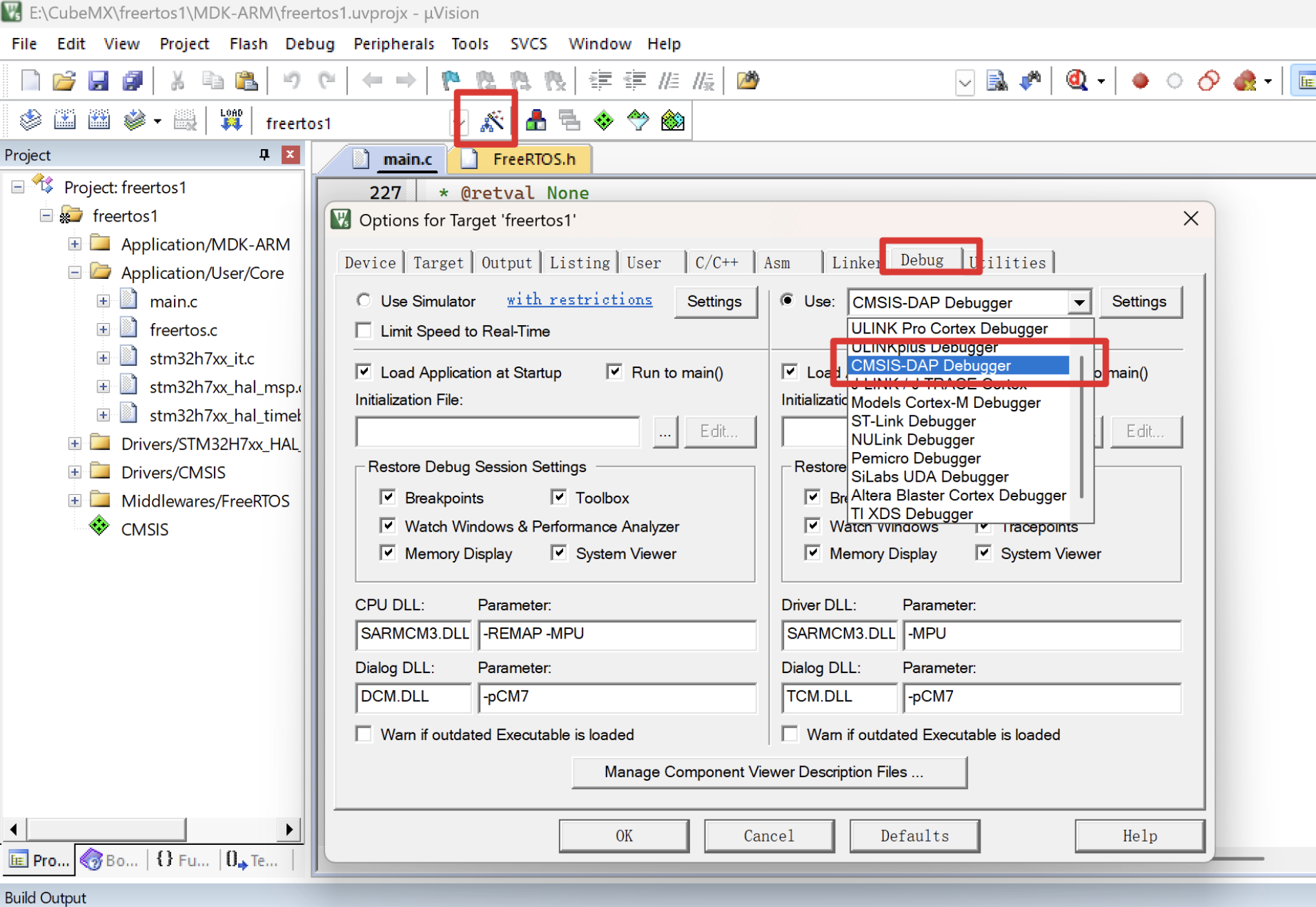Insert a bookmark using the flag icon
The width and height of the screenshot is (1316, 907).
(451, 81)
